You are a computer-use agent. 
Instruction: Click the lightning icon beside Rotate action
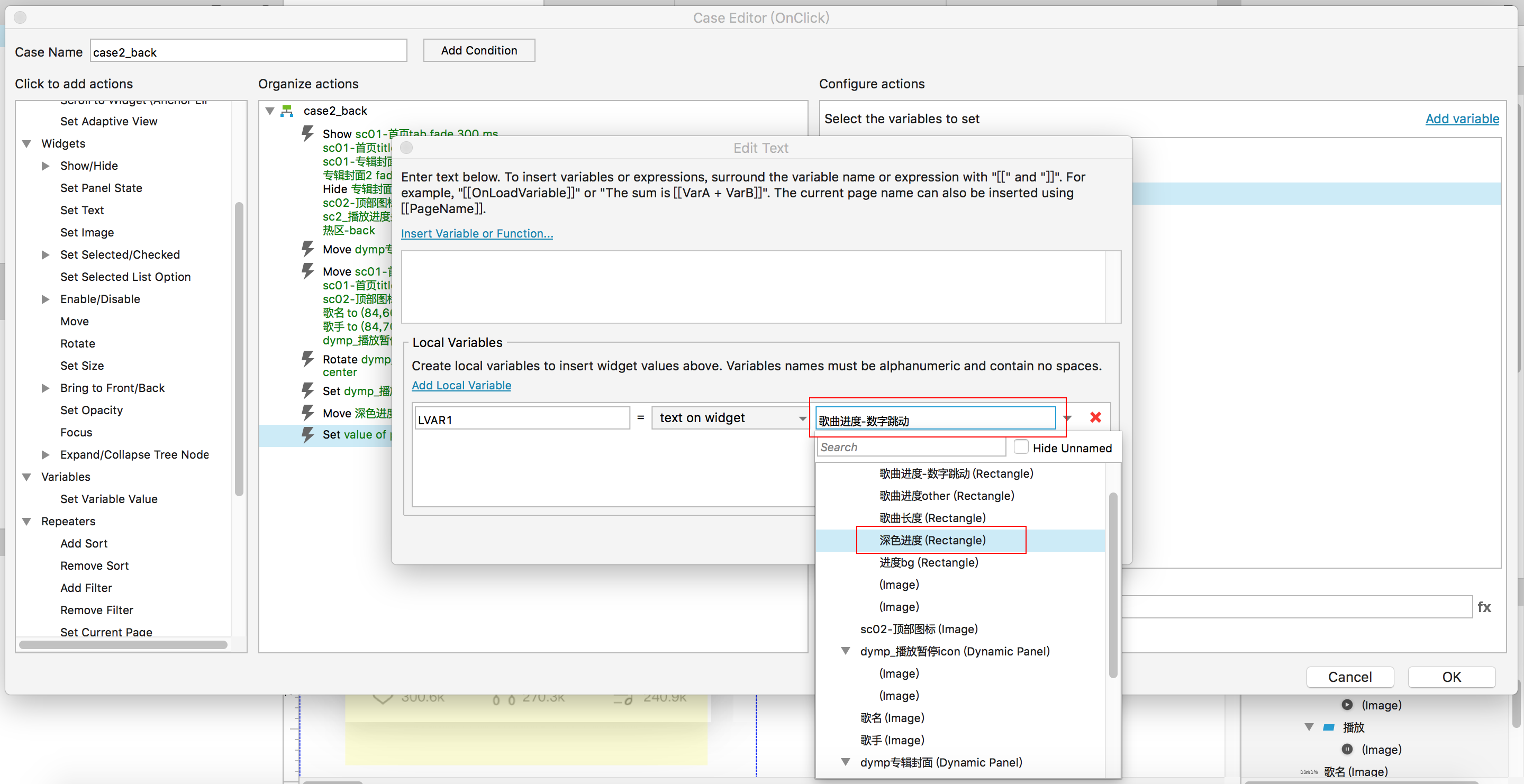click(x=307, y=359)
